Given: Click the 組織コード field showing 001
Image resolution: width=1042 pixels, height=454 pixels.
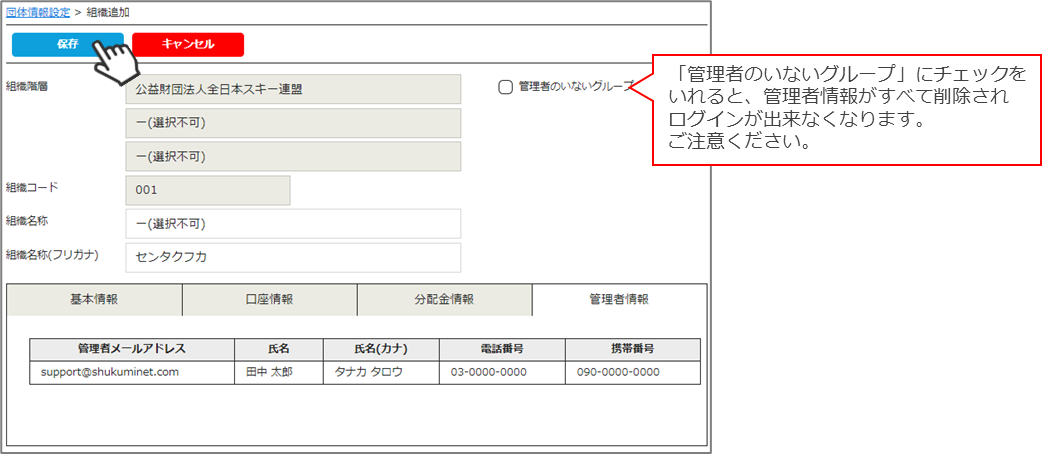Looking at the screenshot, I should click(x=208, y=191).
